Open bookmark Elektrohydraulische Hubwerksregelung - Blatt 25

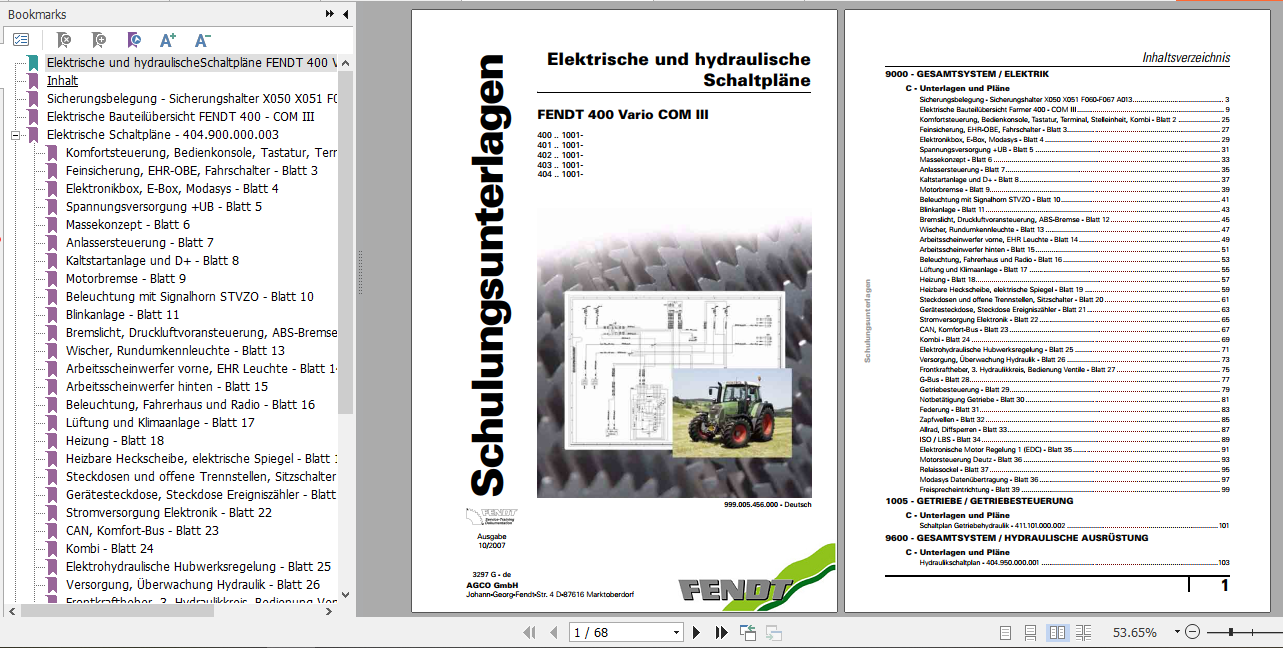point(198,566)
